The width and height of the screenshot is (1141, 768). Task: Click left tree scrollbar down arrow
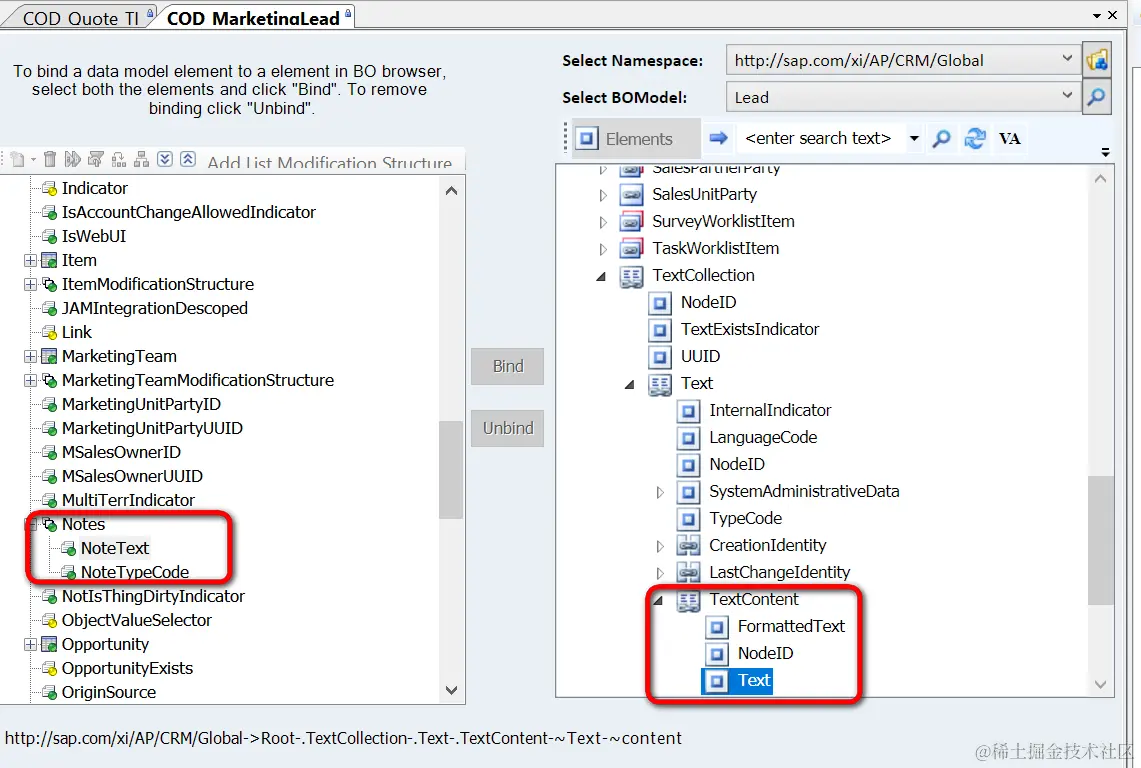(x=451, y=690)
